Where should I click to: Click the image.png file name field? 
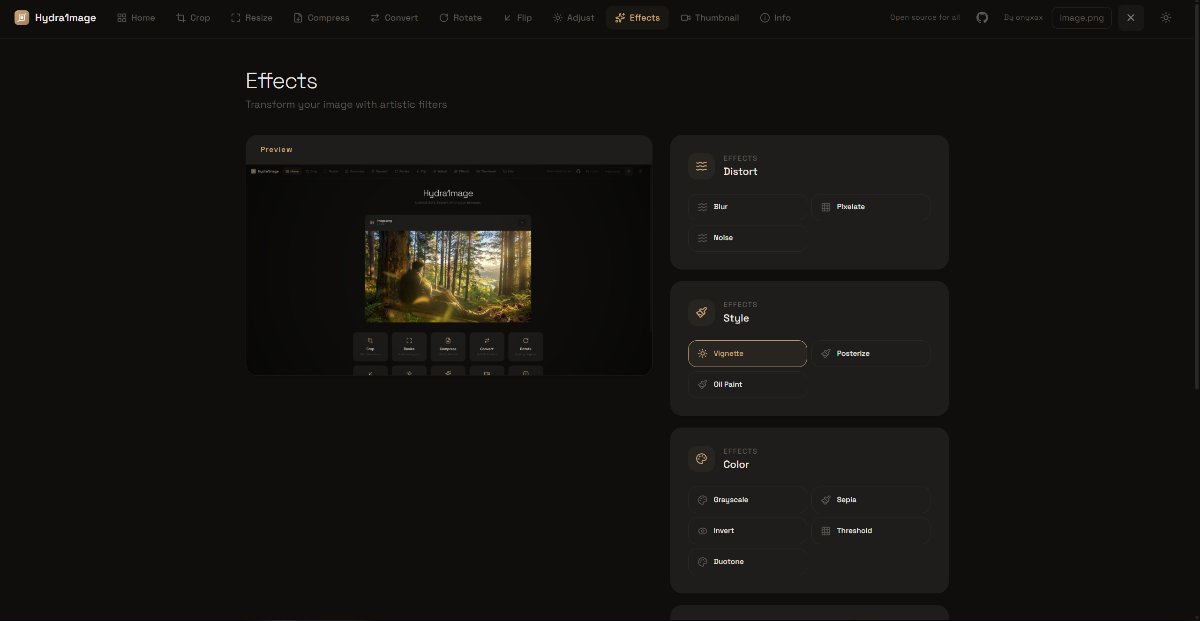(x=1081, y=18)
